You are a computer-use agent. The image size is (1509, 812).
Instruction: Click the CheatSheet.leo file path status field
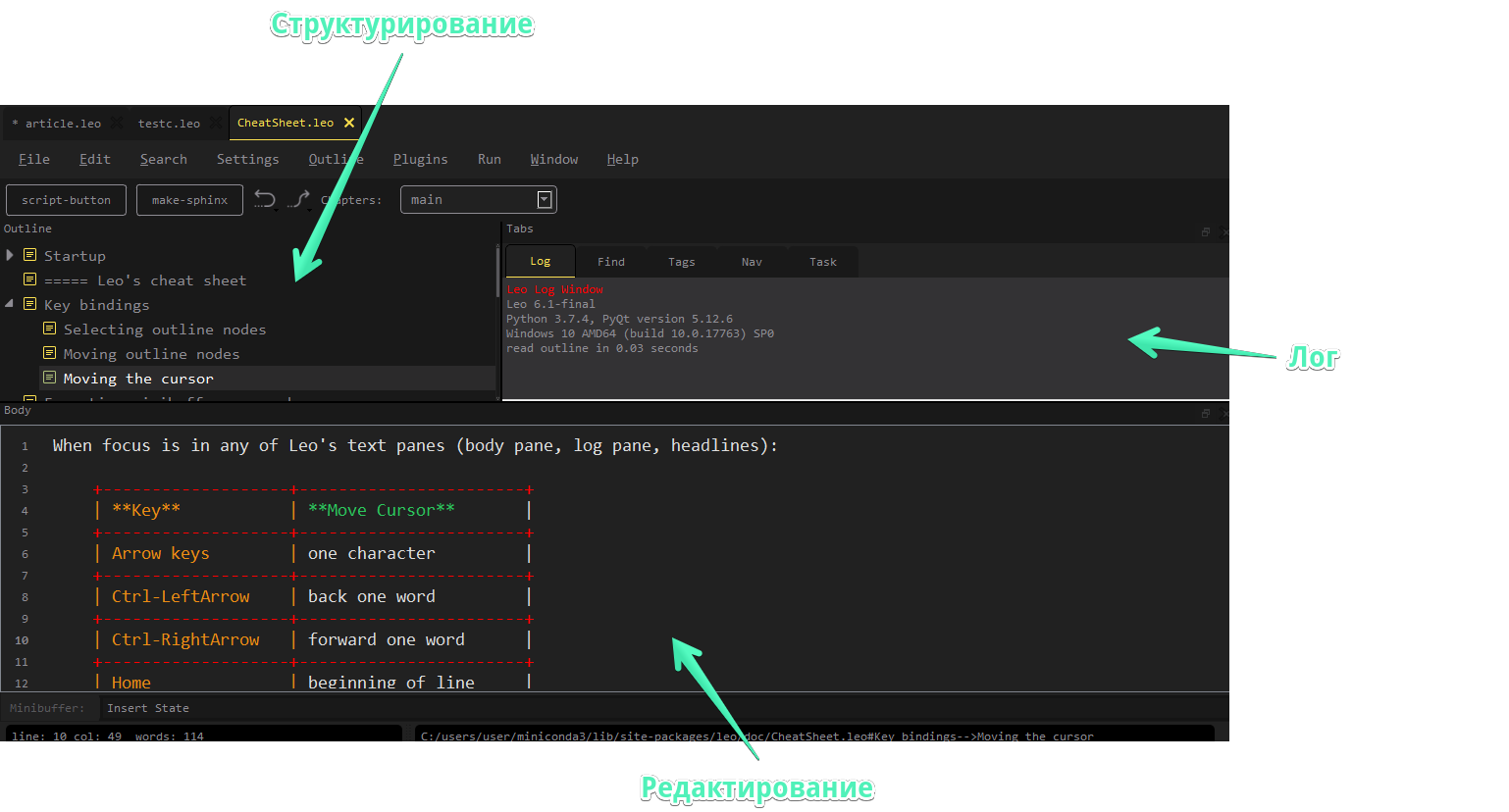[x=814, y=735]
